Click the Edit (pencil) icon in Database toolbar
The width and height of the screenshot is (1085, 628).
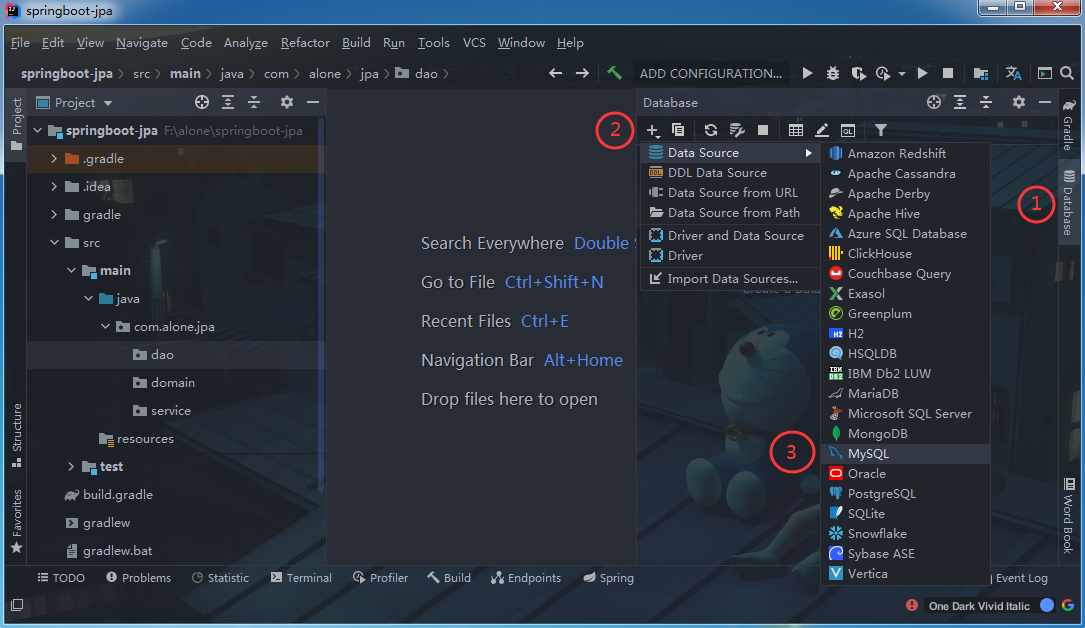click(821, 130)
